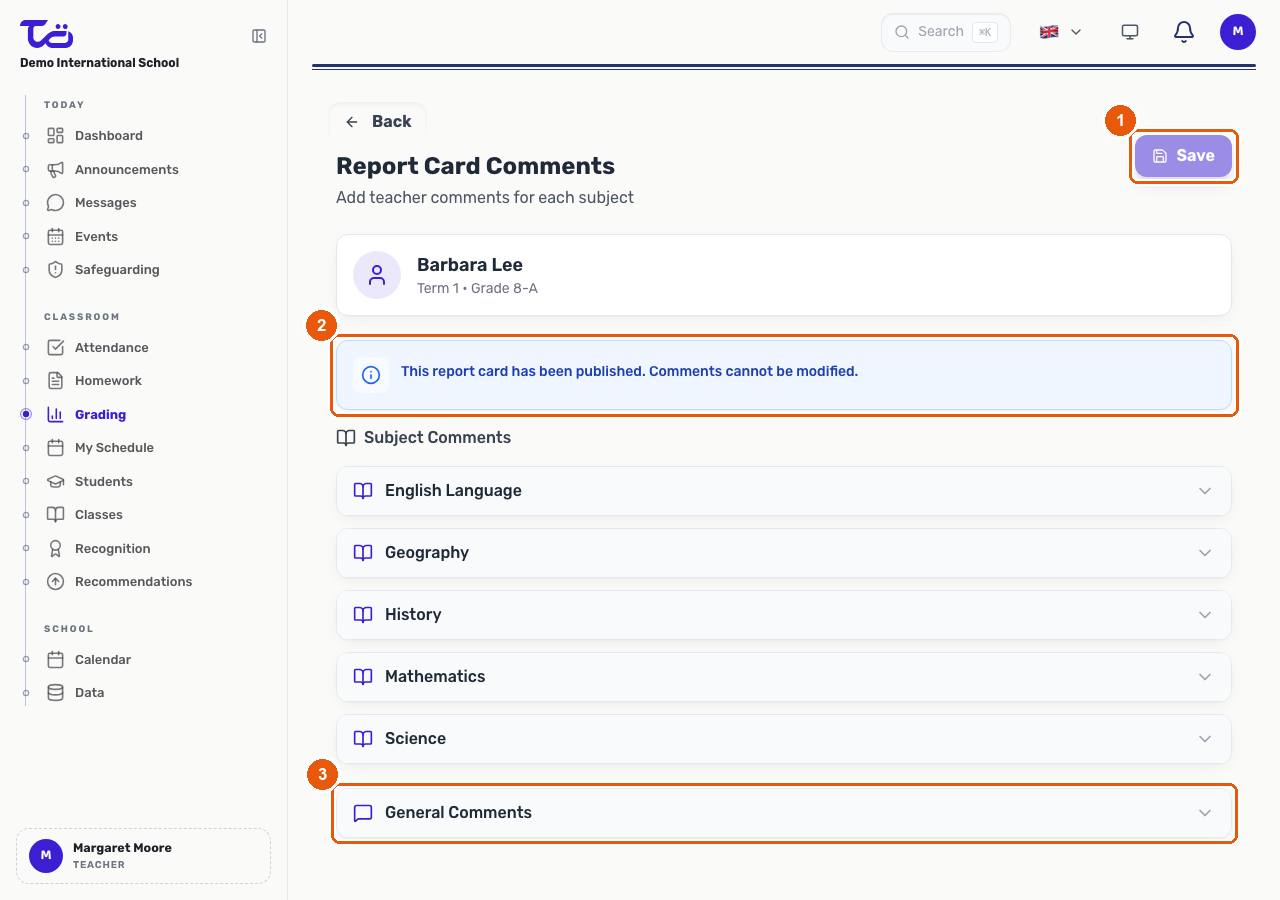Click the Homework document icon
Screen dimensions: 1280x900
56,380
